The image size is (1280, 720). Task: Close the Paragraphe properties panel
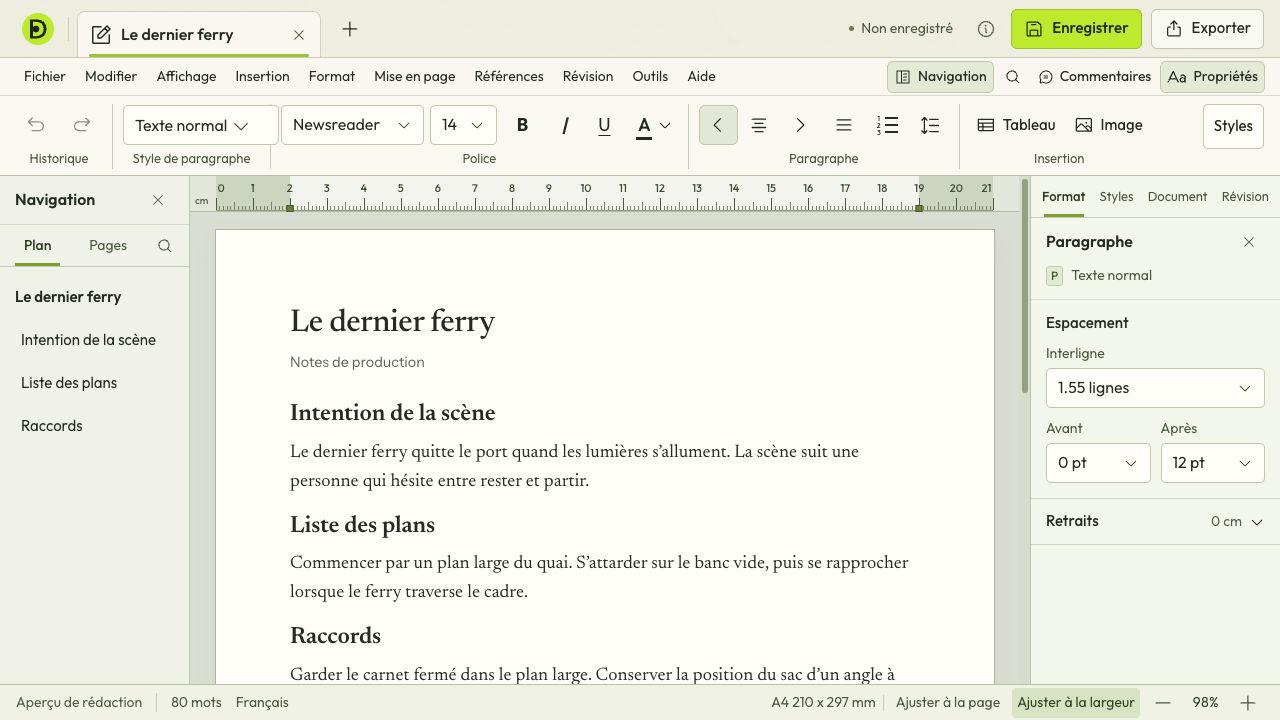click(1249, 242)
